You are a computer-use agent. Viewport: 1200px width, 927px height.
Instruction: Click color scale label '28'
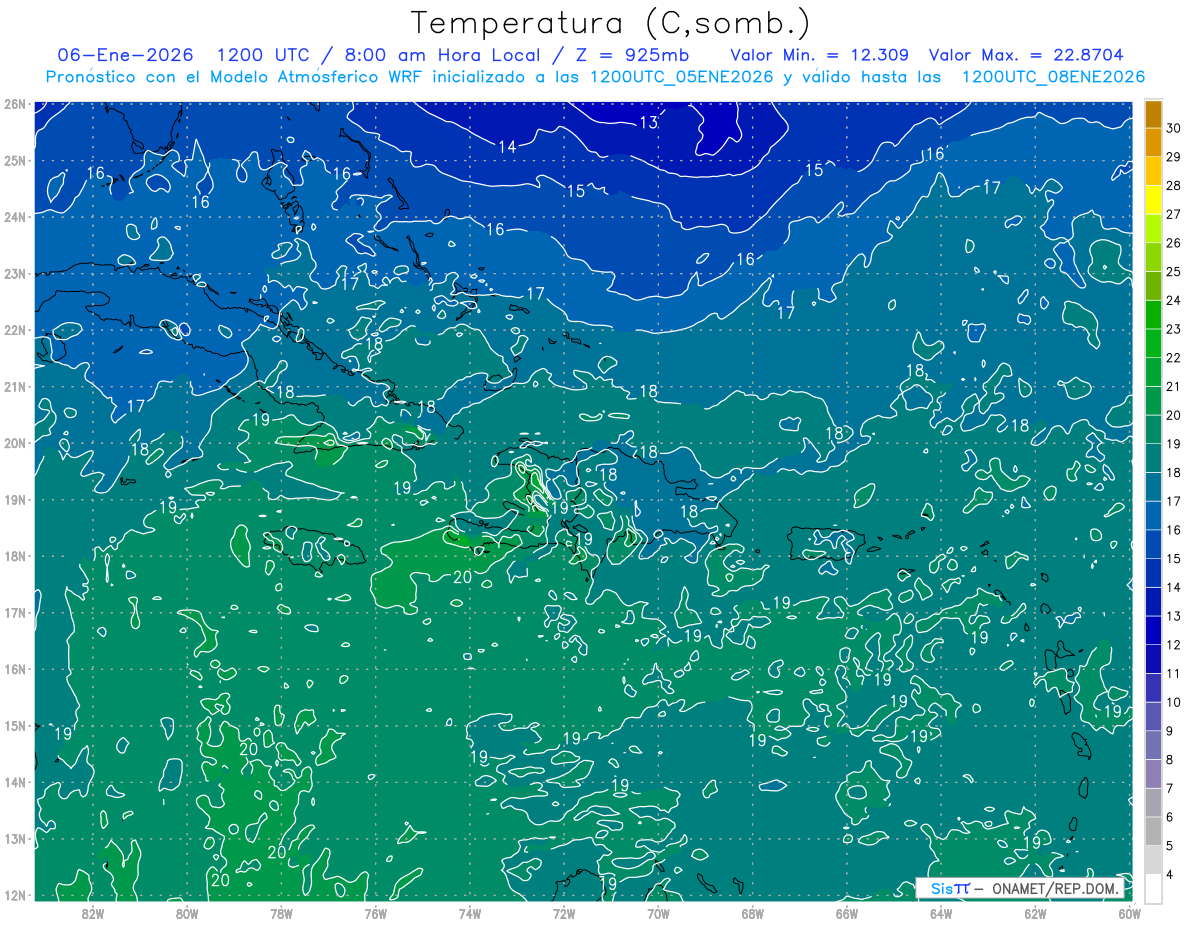1174,185
